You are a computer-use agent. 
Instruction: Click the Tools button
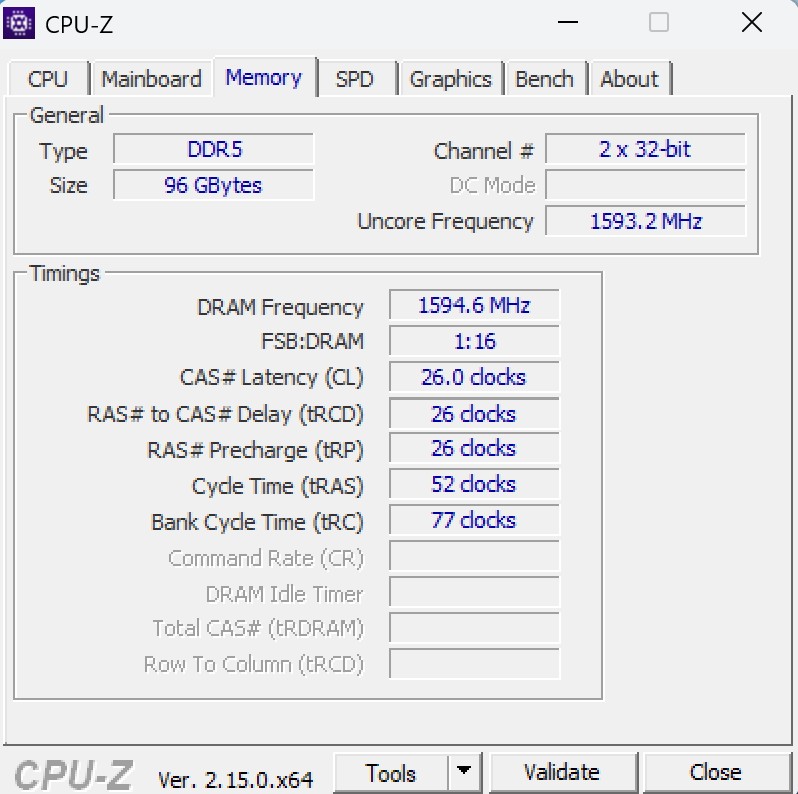(x=390, y=773)
